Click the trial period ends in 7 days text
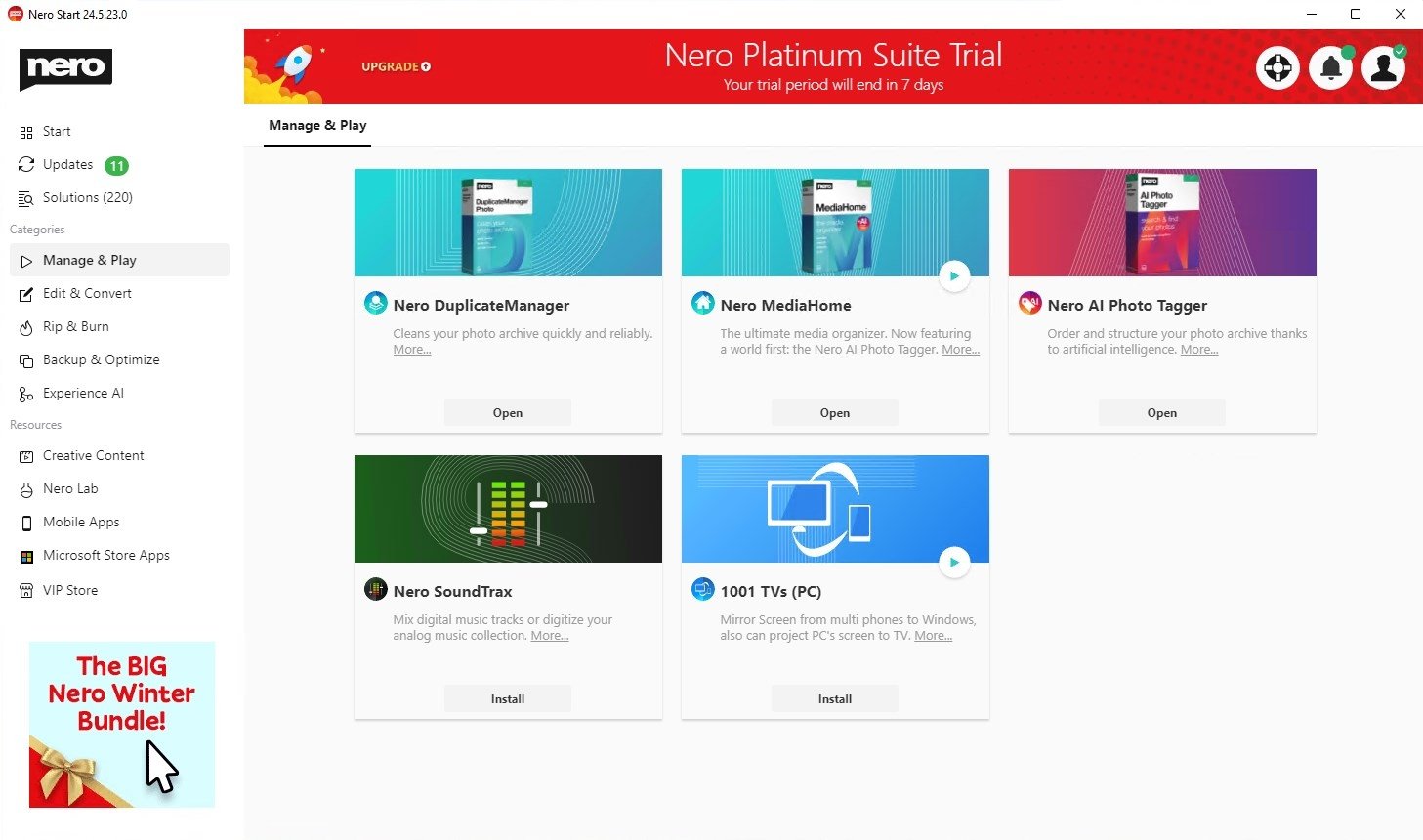This screenshot has height=840, width=1423. click(833, 85)
